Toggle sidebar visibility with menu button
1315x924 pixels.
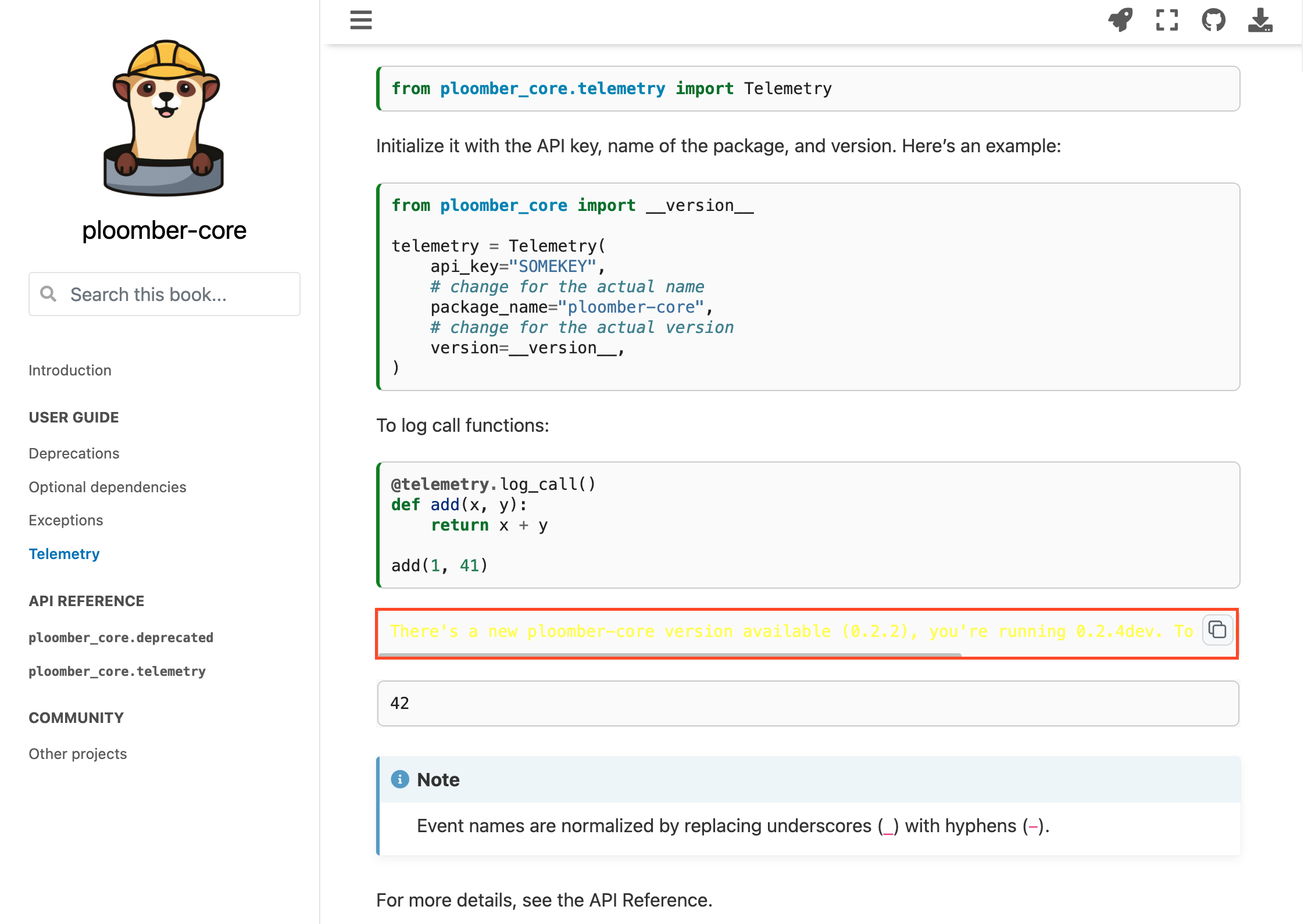click(360, 20)
